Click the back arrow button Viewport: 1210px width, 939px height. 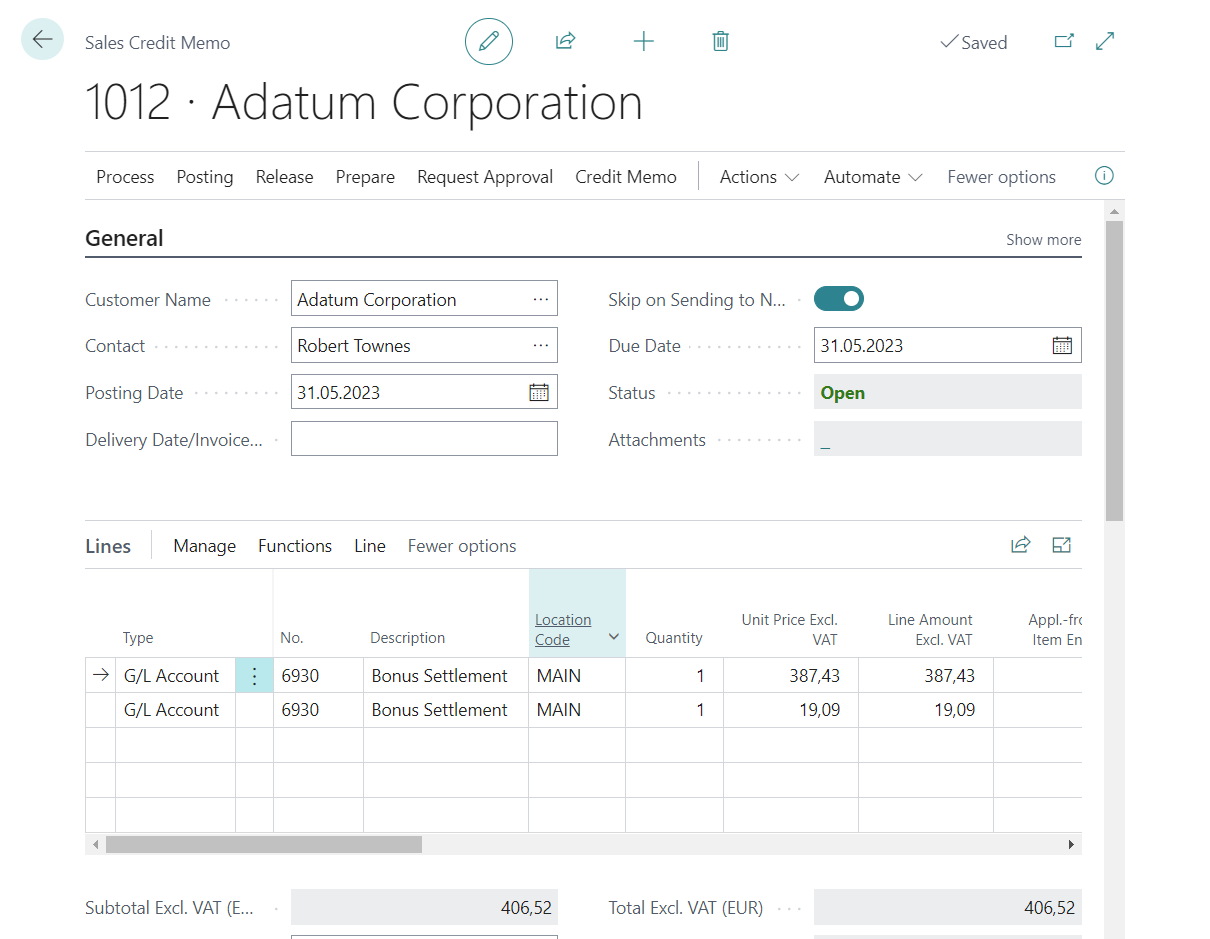coord(42,40)
